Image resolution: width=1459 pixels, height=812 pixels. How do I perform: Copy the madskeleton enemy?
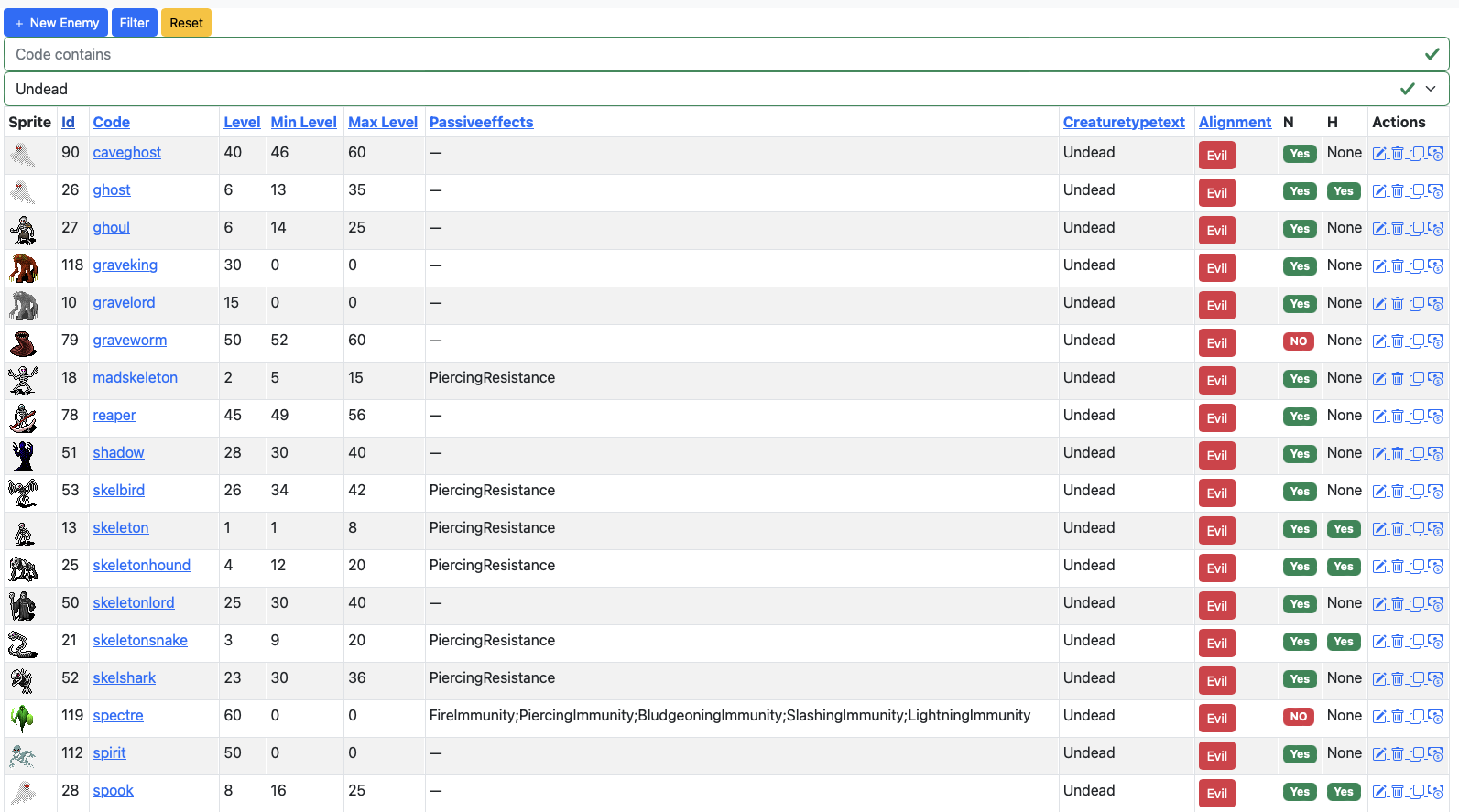(x=1416, y=379)
